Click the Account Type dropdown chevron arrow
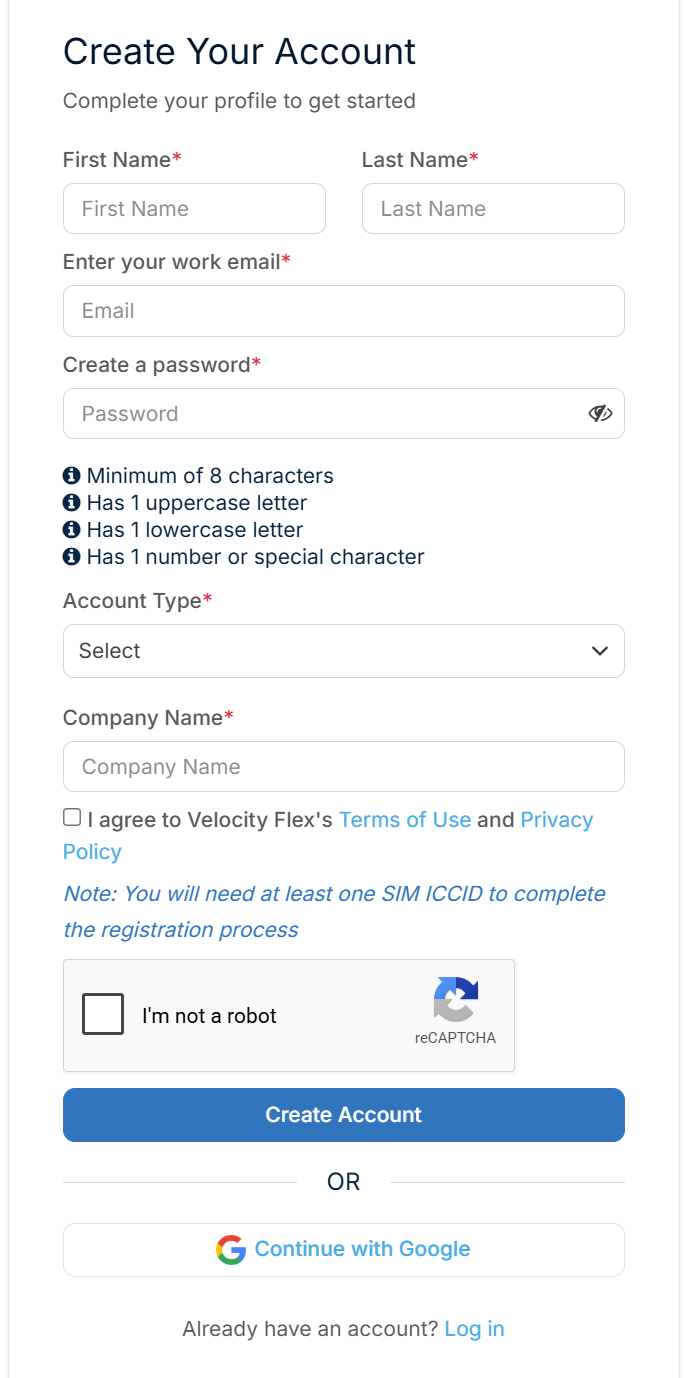This screenshot has width=691, height=1378. 600,651
